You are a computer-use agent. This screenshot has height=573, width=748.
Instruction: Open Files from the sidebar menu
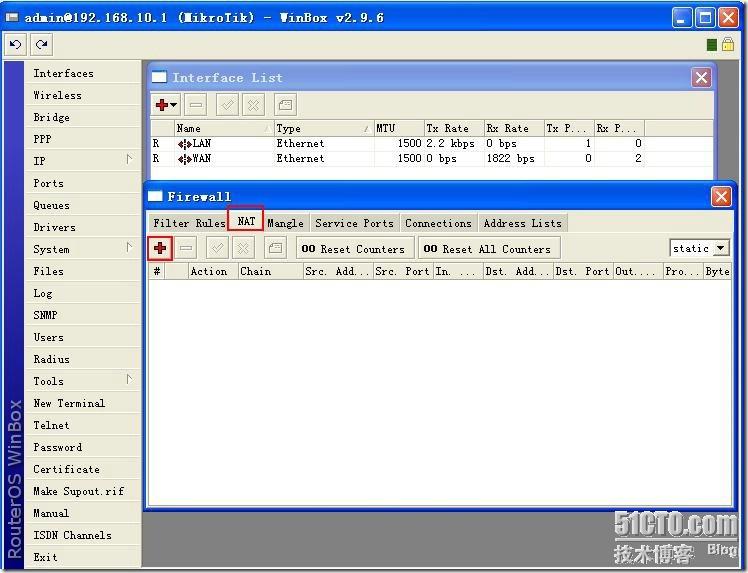(83, 271)
